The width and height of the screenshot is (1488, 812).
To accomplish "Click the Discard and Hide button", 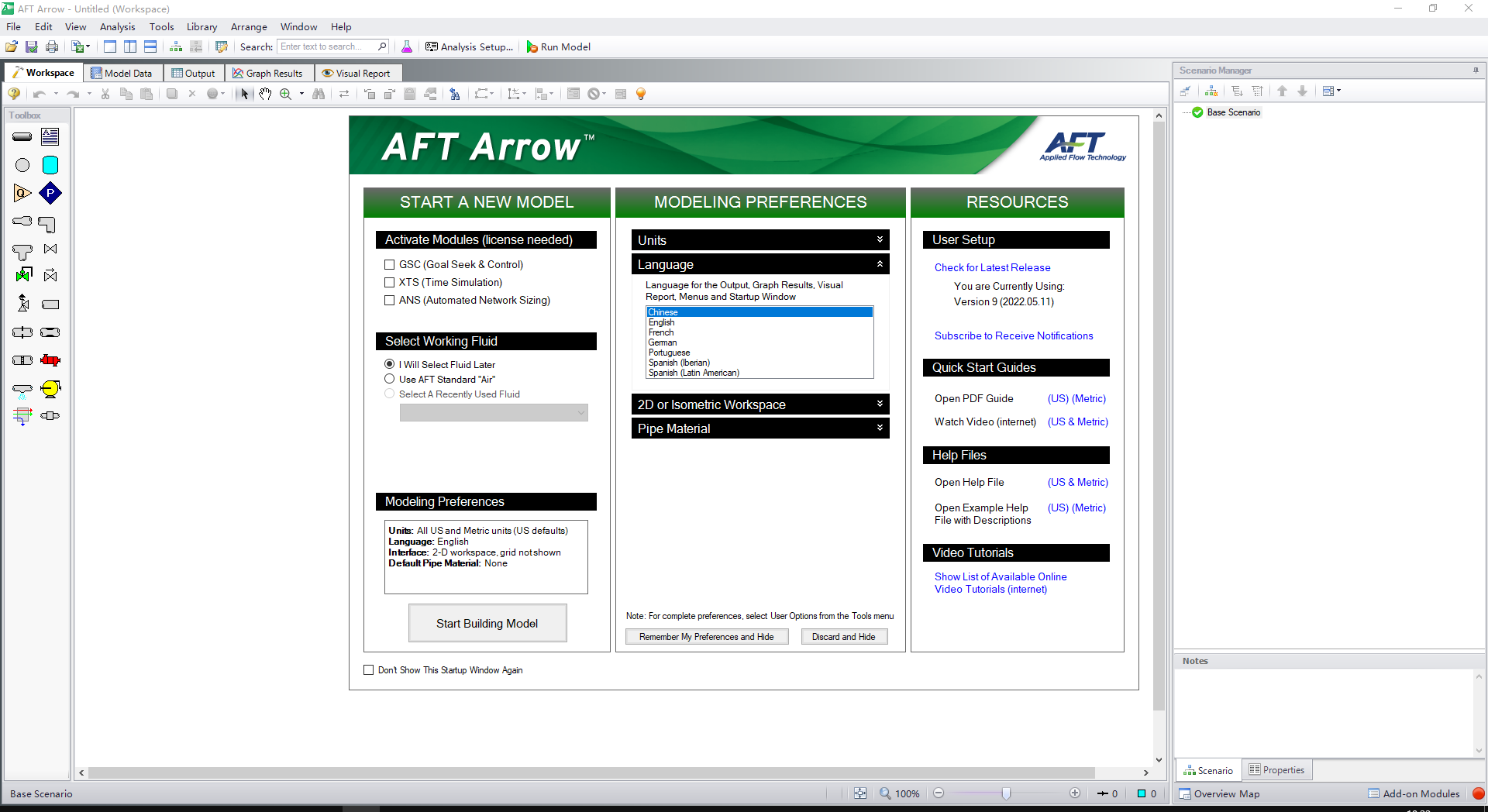I will pyautogui.click(x=844, y=637).
